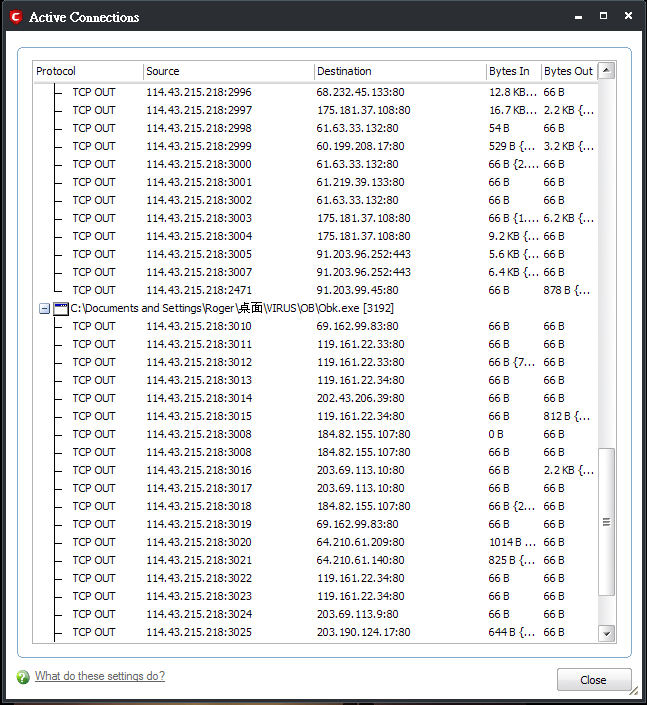This screenshot has height=705, width=647.
Task: Click the '825 B {...' Bytes In cell
Action: pyautogui.click(x=512, y=560)
